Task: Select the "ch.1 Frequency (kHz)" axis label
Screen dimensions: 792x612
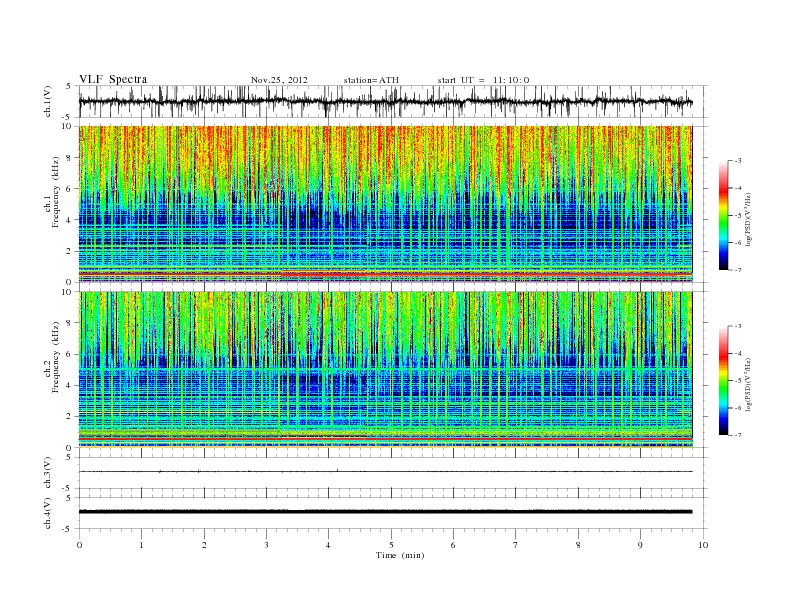Action: pyautogui.click(x=52, y=192)
